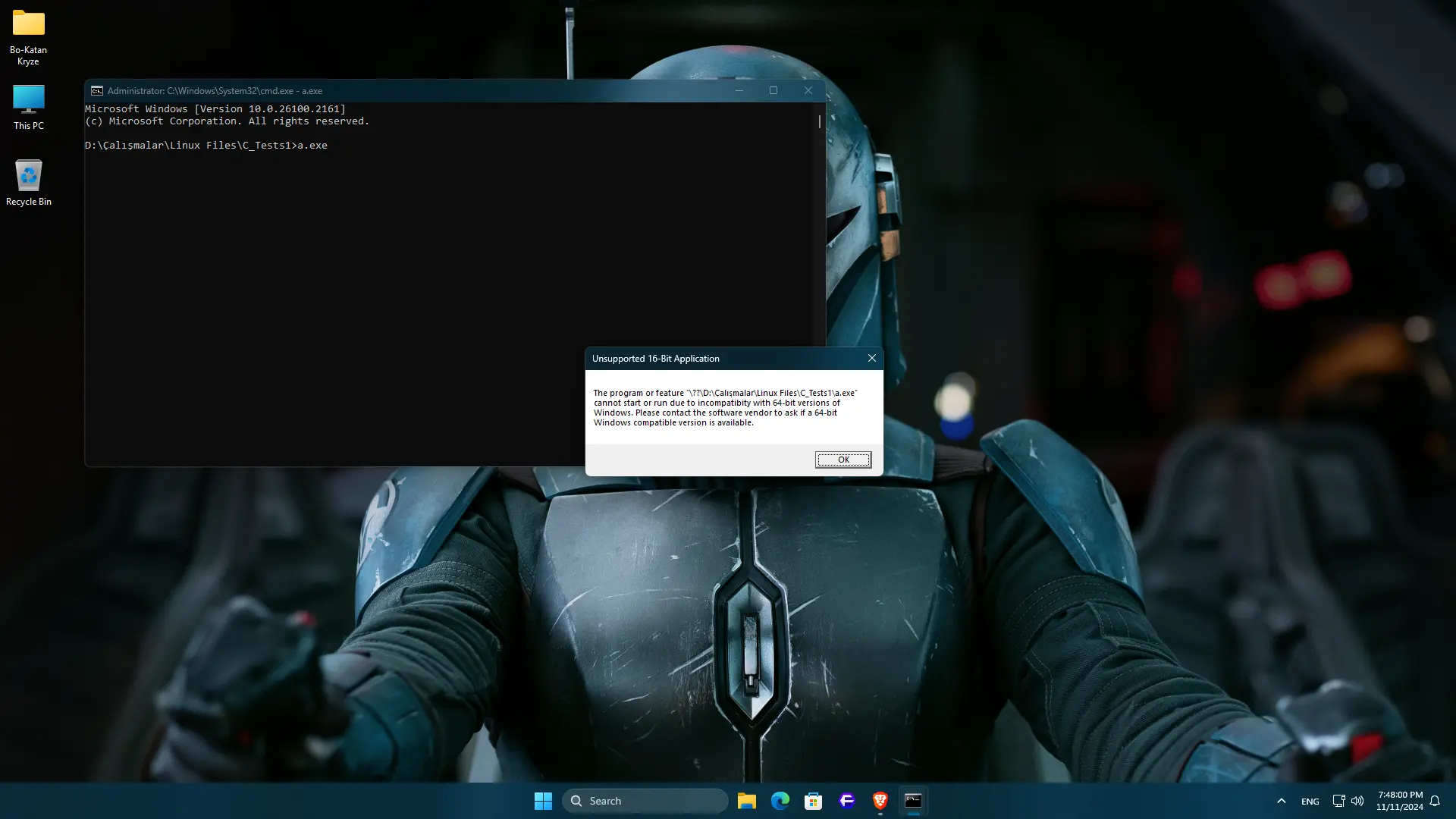Image resolution: width=1456 pixels, height=819 pixels.
Task: Open the volume control in the tray
Action: (1357, 801)
